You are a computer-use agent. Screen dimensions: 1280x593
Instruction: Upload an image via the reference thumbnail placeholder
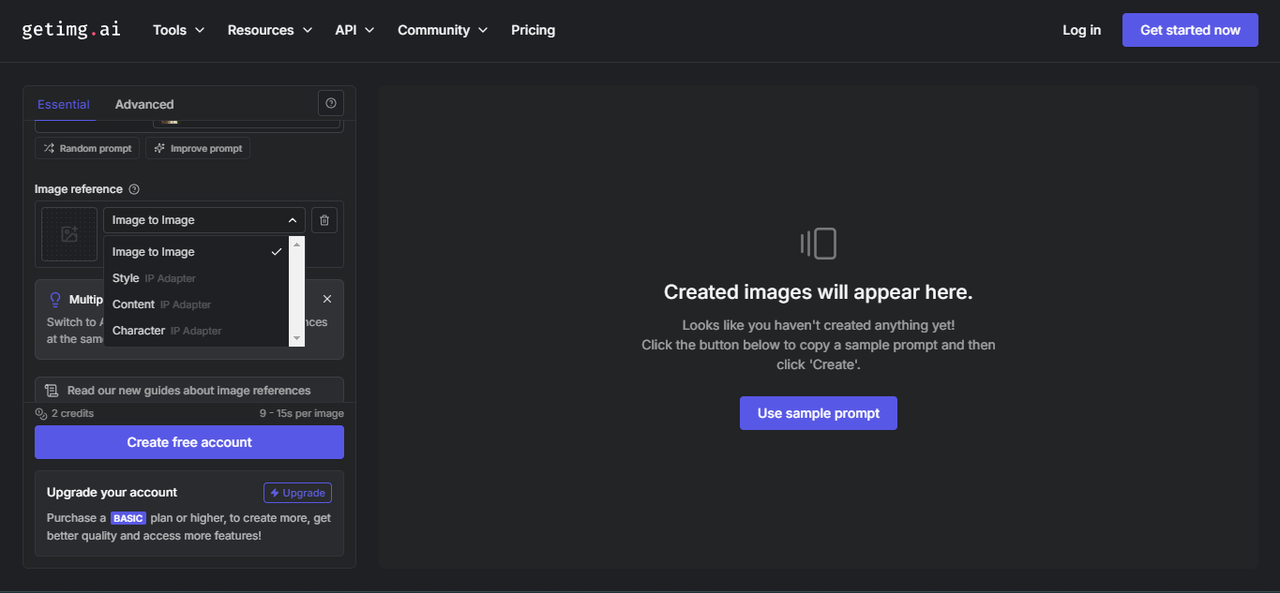(x=69, y=234)
